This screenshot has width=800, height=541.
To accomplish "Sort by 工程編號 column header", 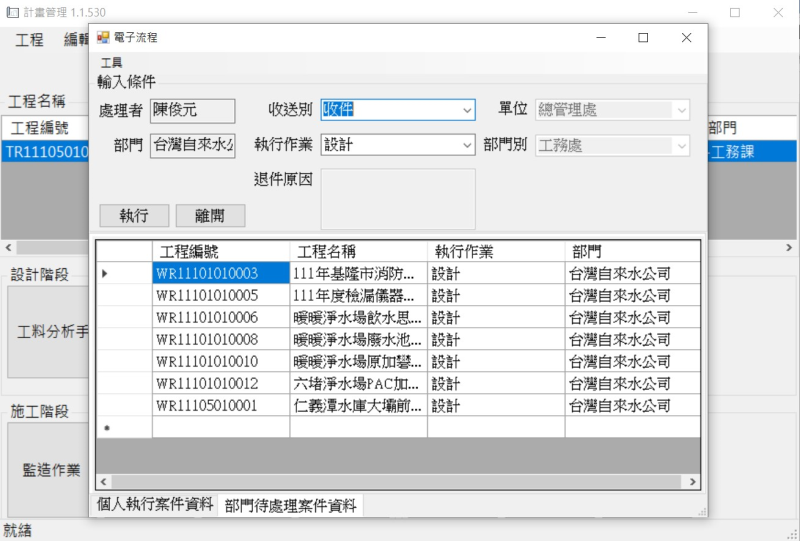I will point(221,251).
